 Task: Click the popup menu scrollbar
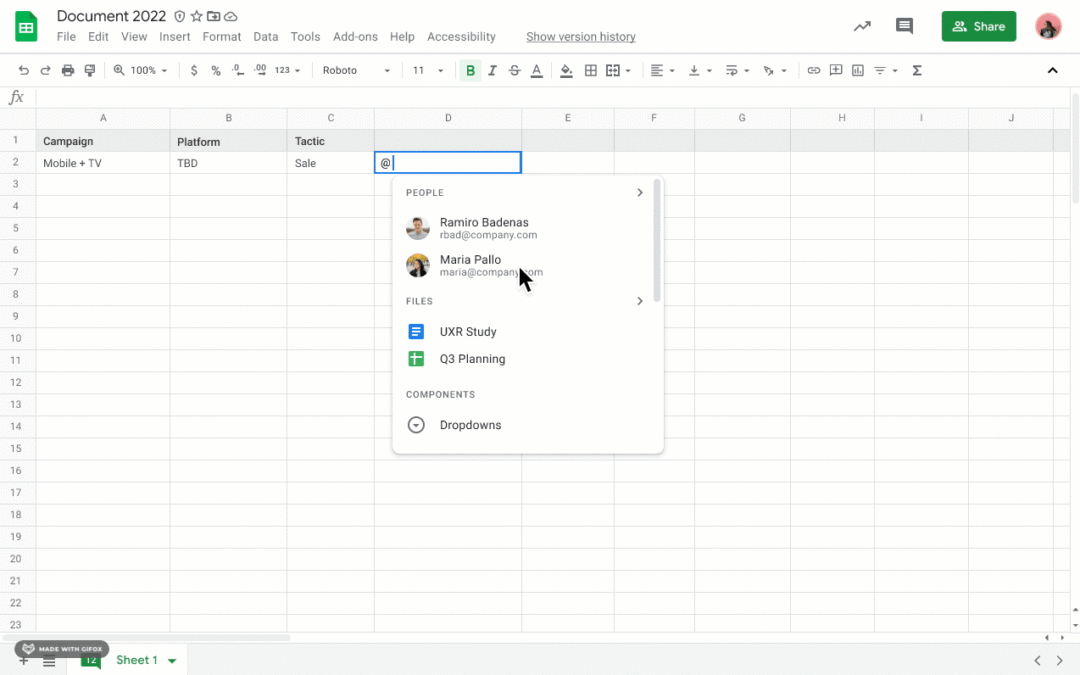(x=657, y=240)
